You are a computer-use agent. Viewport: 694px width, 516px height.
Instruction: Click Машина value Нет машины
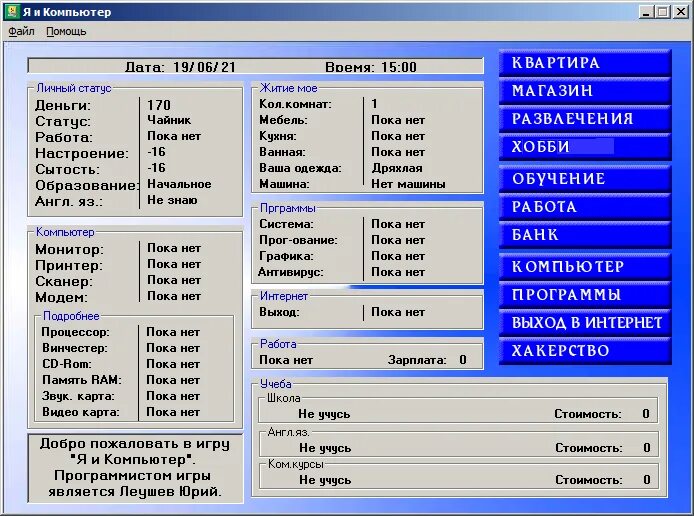[x=408, y=184]
